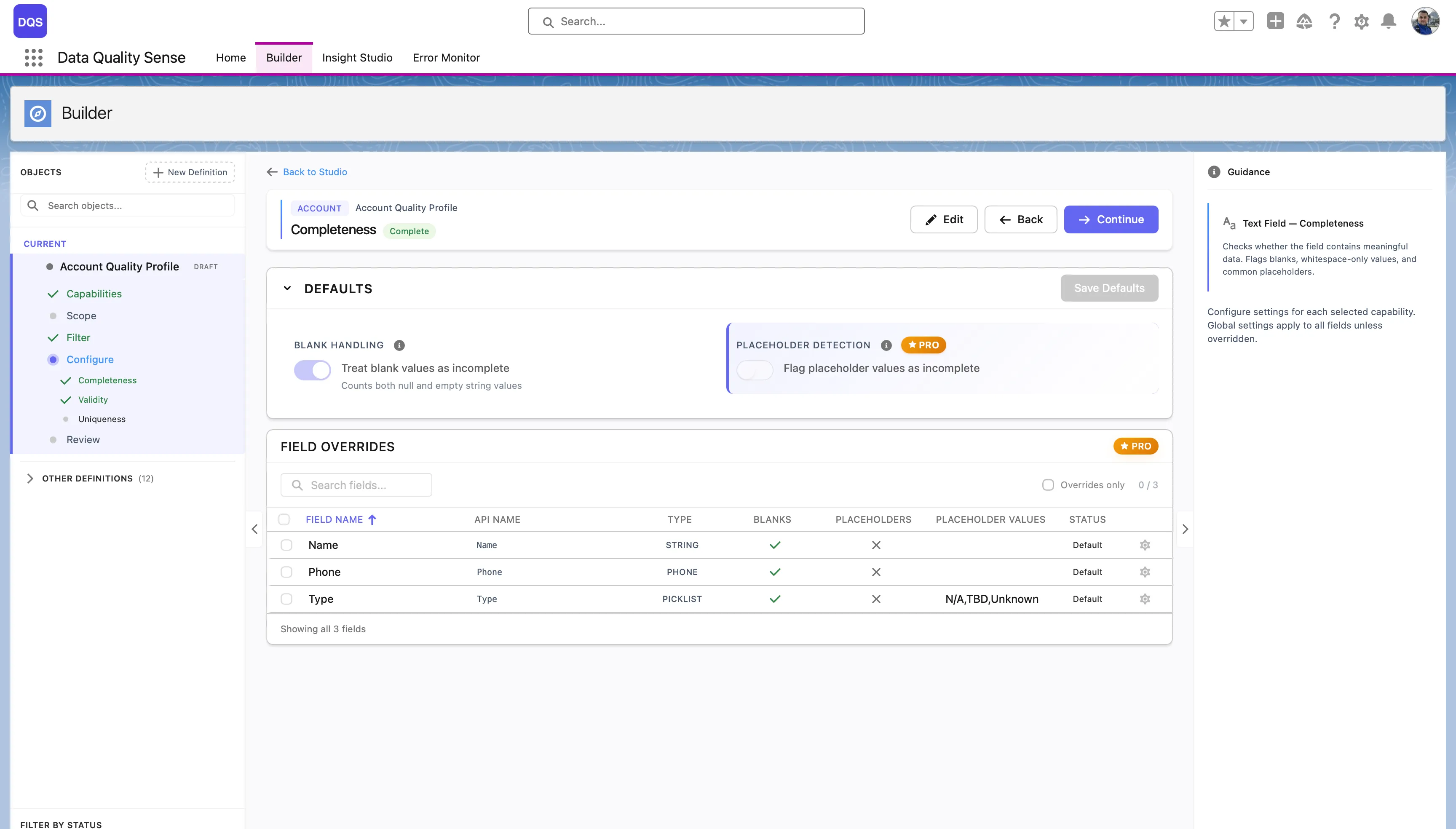Open the app launcher waffle icon
1456x829 pixels.
tap(34, 58)
